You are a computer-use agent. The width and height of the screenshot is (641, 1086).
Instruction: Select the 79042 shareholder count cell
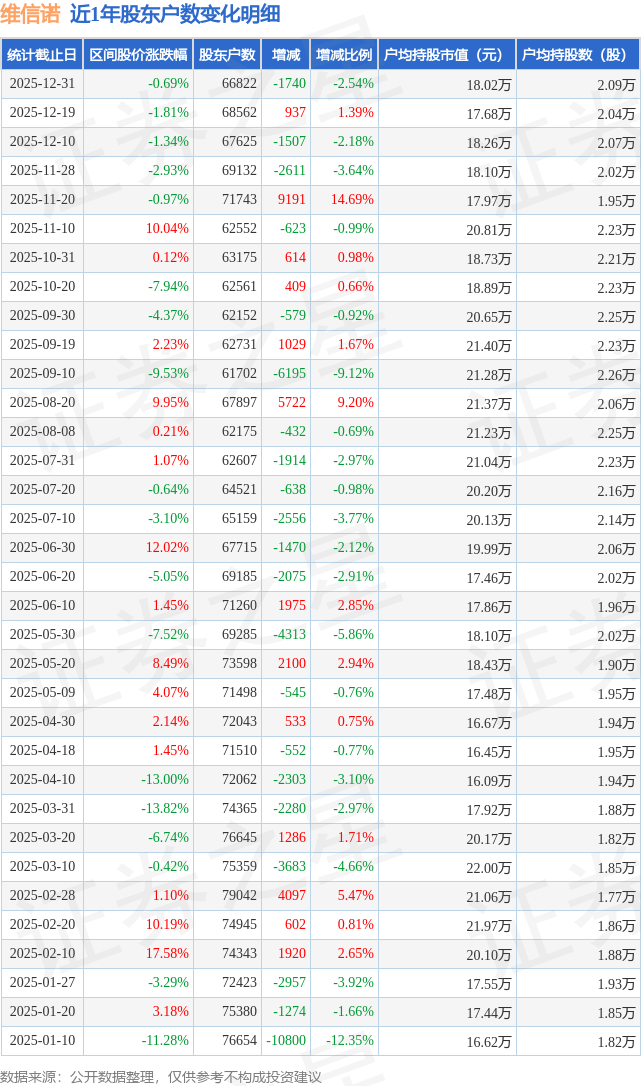coord(238,896)
